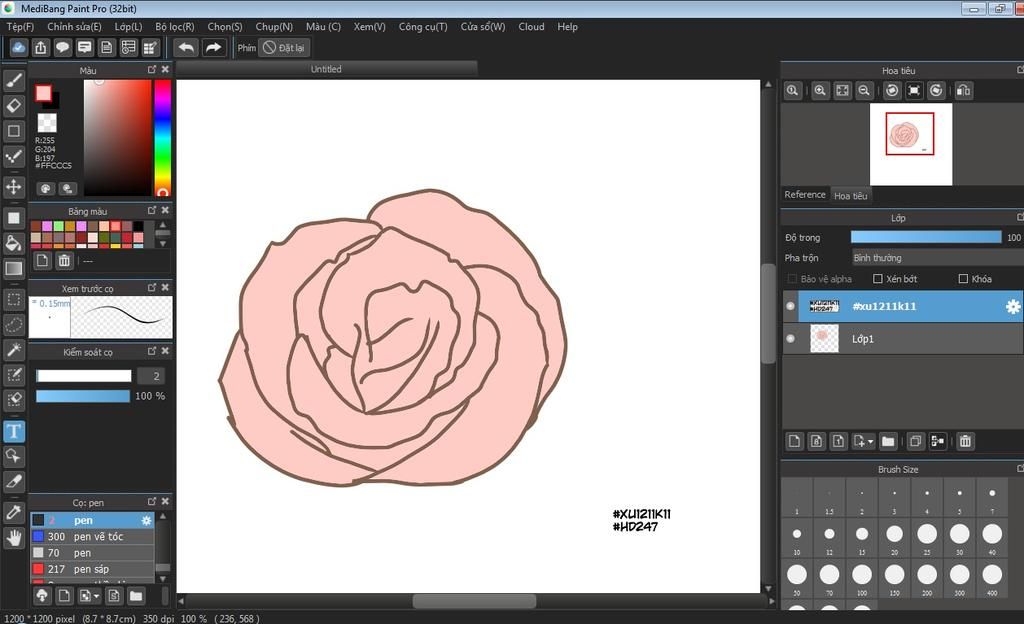Add new layer folder
The width and height of the screenshot is (1024, 624).
[888, 441]
